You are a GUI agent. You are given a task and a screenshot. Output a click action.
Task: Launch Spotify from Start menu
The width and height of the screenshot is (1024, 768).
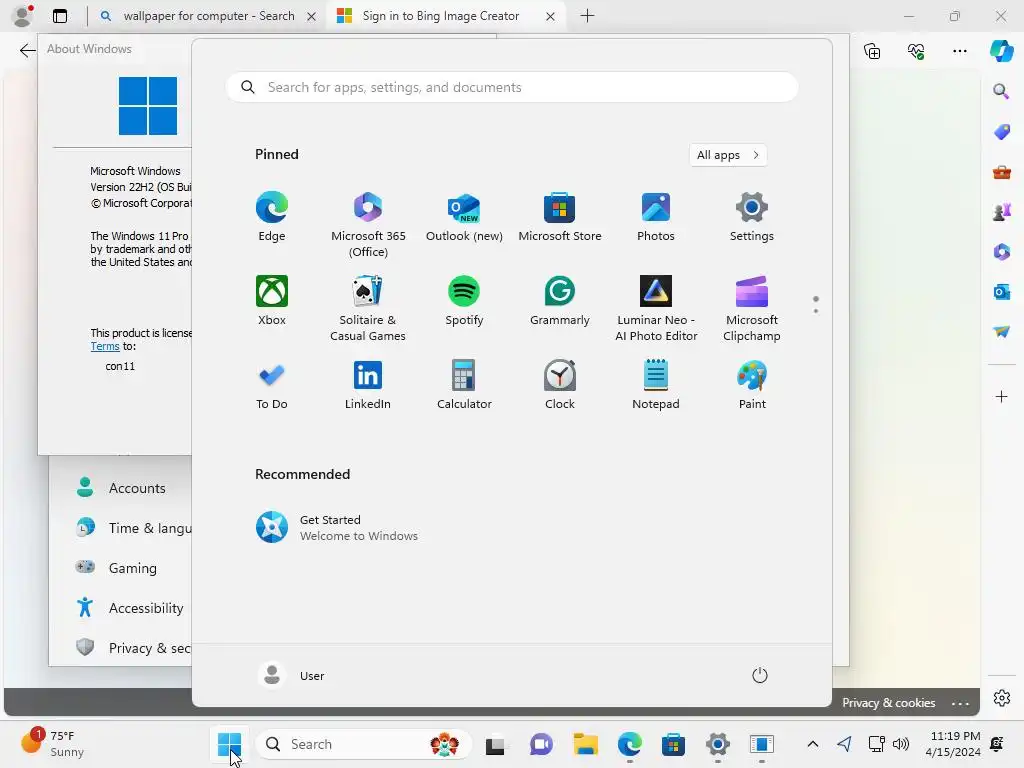click(464, 300)
